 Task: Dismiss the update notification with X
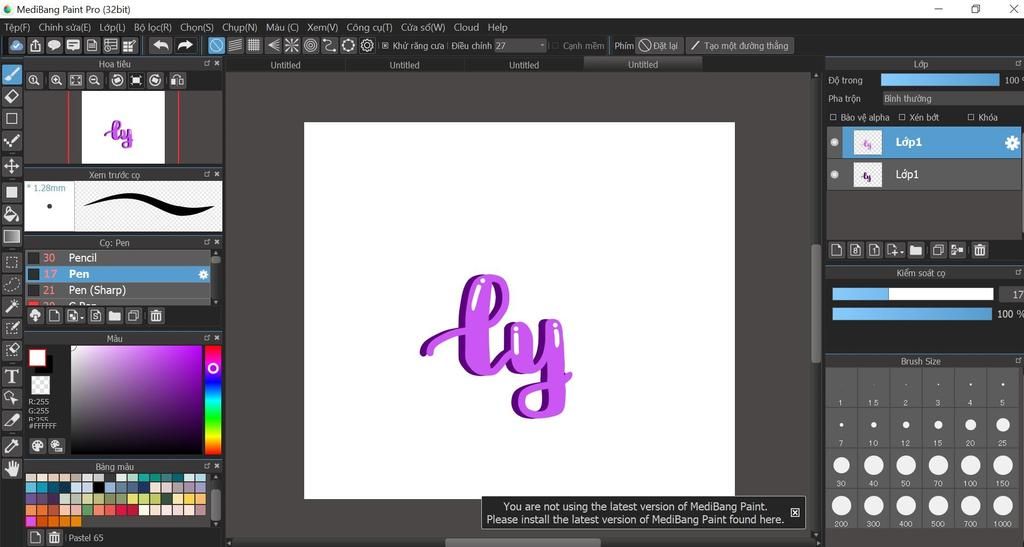click(795, 512)
